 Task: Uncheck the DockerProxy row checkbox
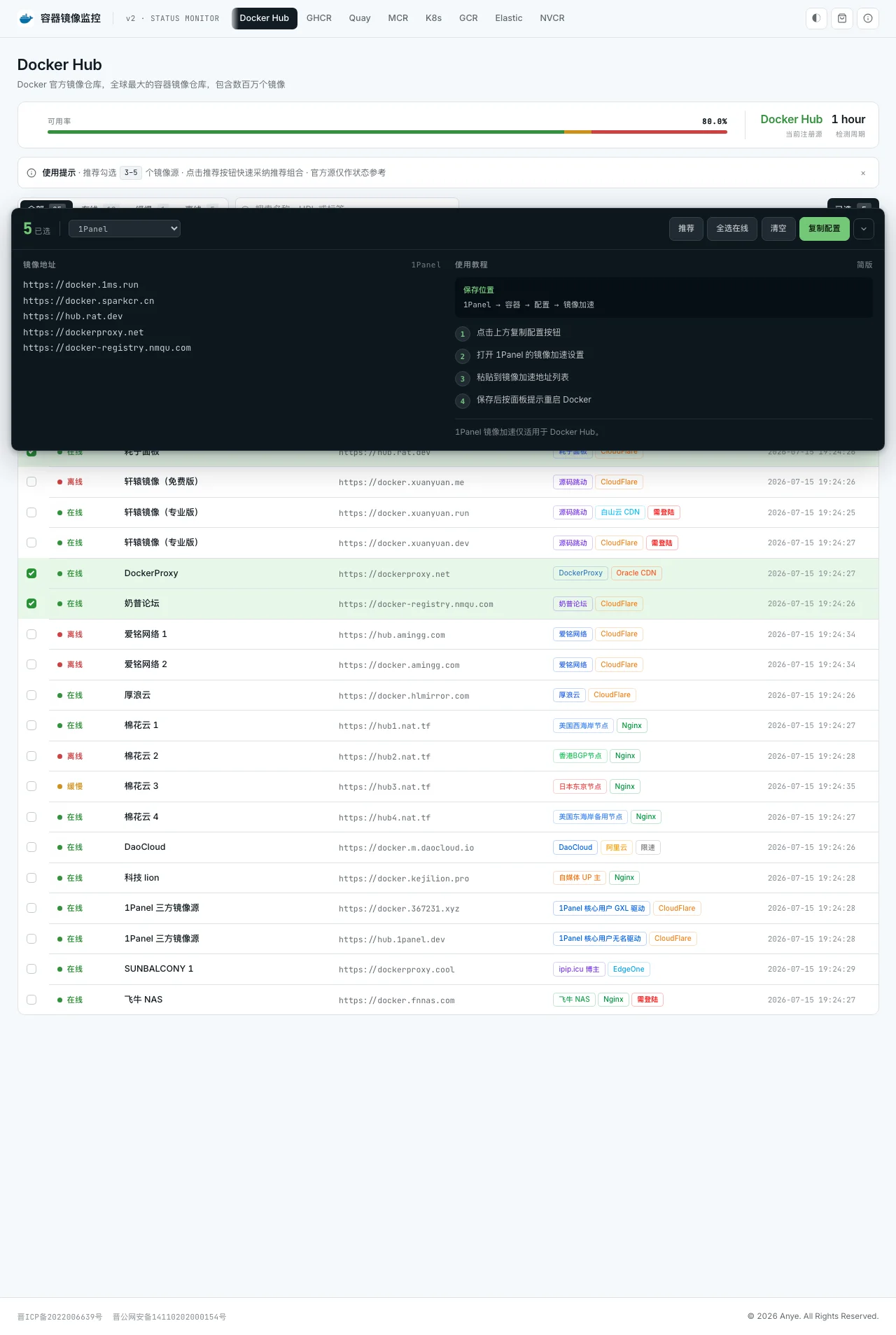tap(31, 573)
